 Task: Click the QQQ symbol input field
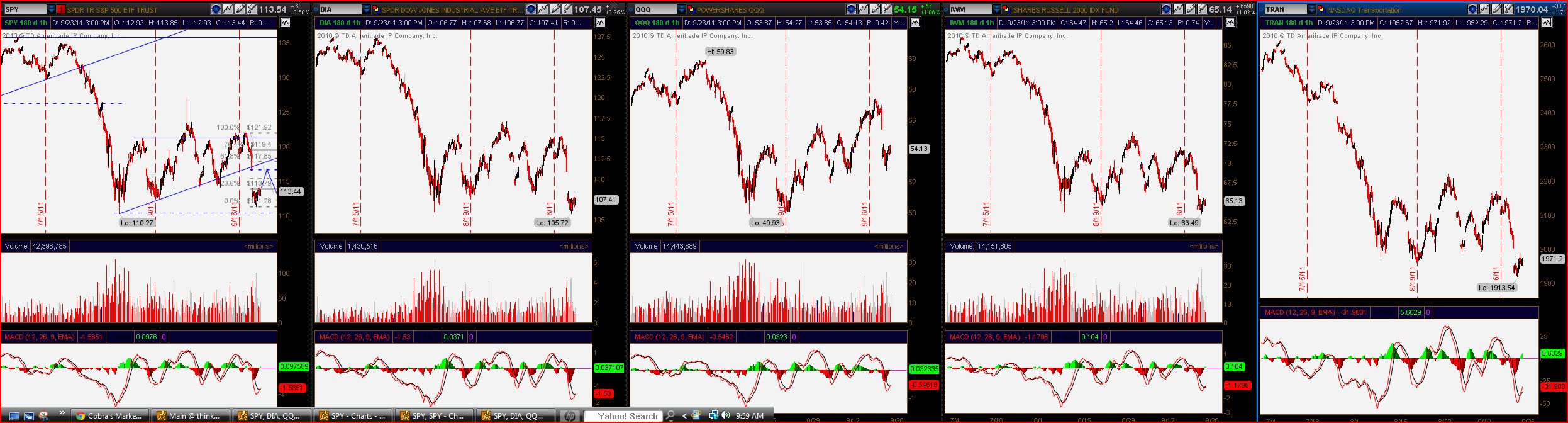[x=655, y=9]
